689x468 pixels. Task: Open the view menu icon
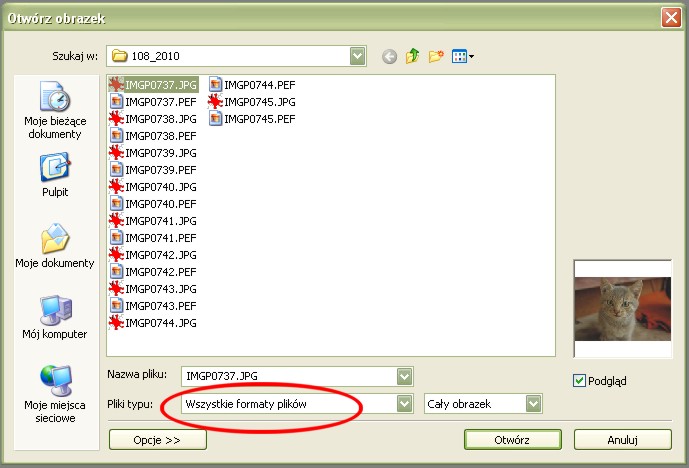(x=462, y=57)
